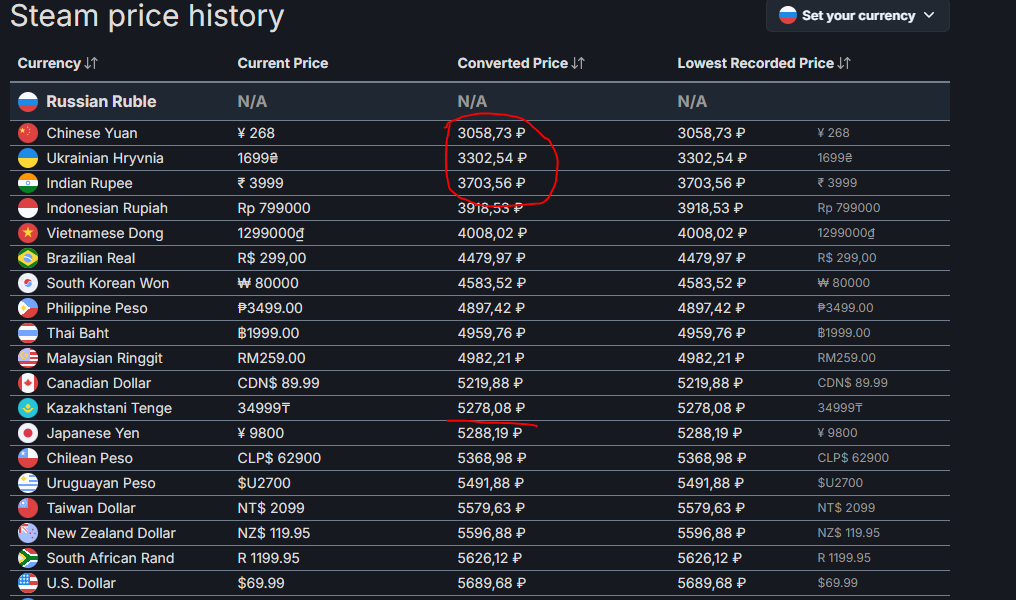
Task: Select the Ukrainian Hryvnia currency name
Action: click(x=105, y=158)
